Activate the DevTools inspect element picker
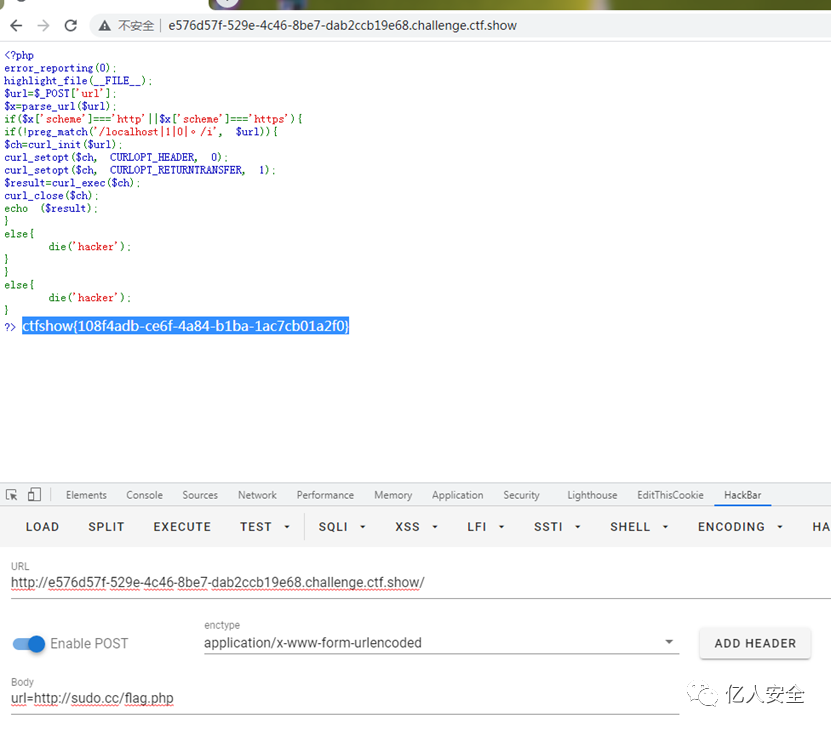The width and height of the screenshot is (831, 730). coord(12,495)
